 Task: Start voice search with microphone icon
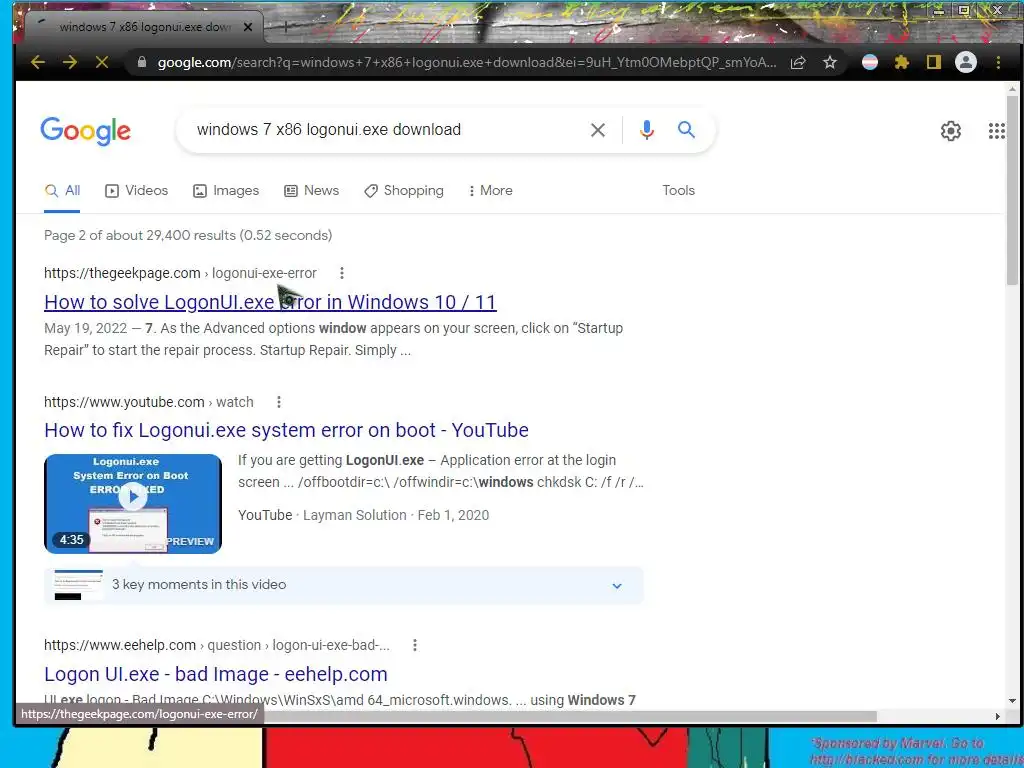click(647, 130)
